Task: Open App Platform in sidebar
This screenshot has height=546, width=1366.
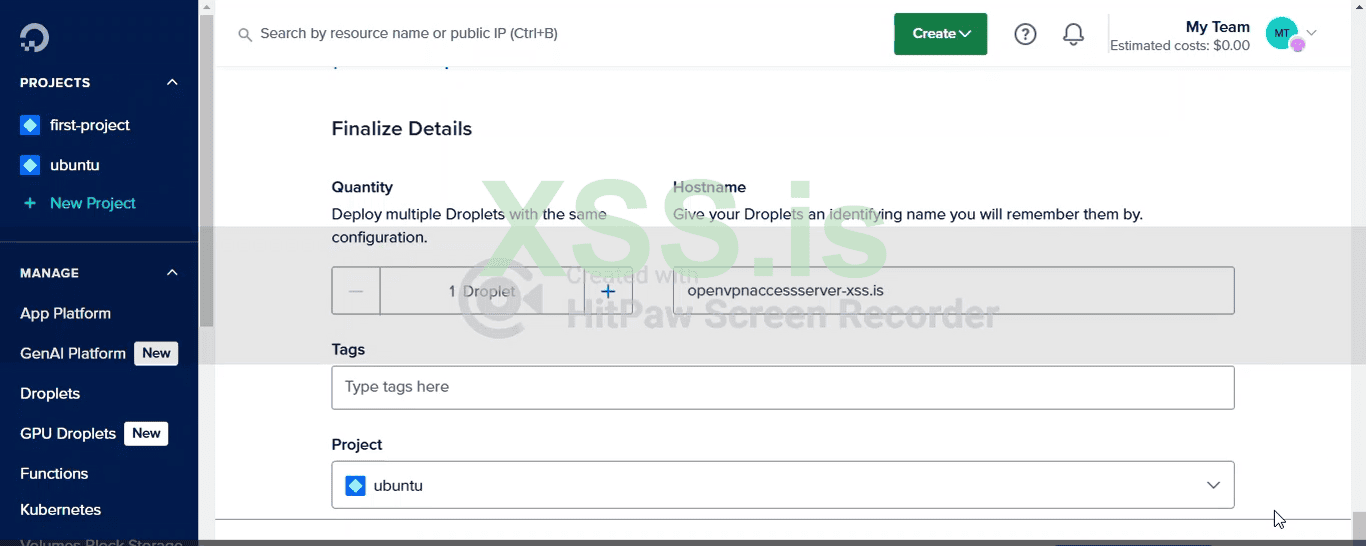Action: 65,313
